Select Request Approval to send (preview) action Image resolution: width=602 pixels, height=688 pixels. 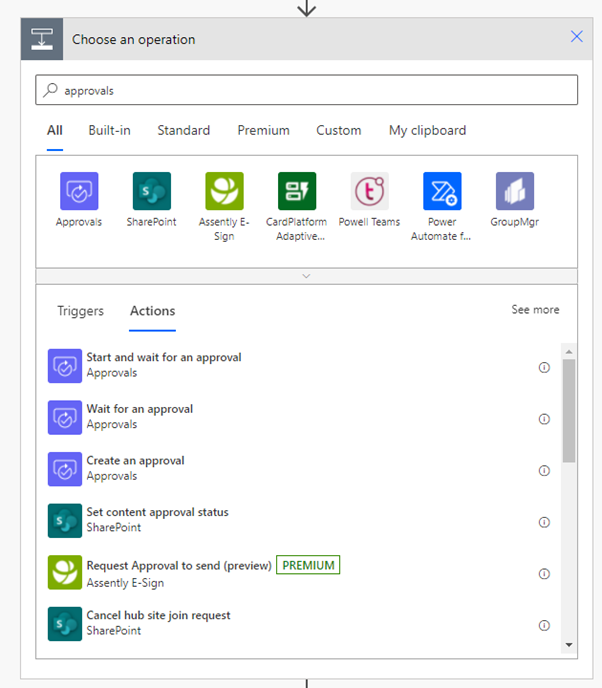[x=298, y=573]
